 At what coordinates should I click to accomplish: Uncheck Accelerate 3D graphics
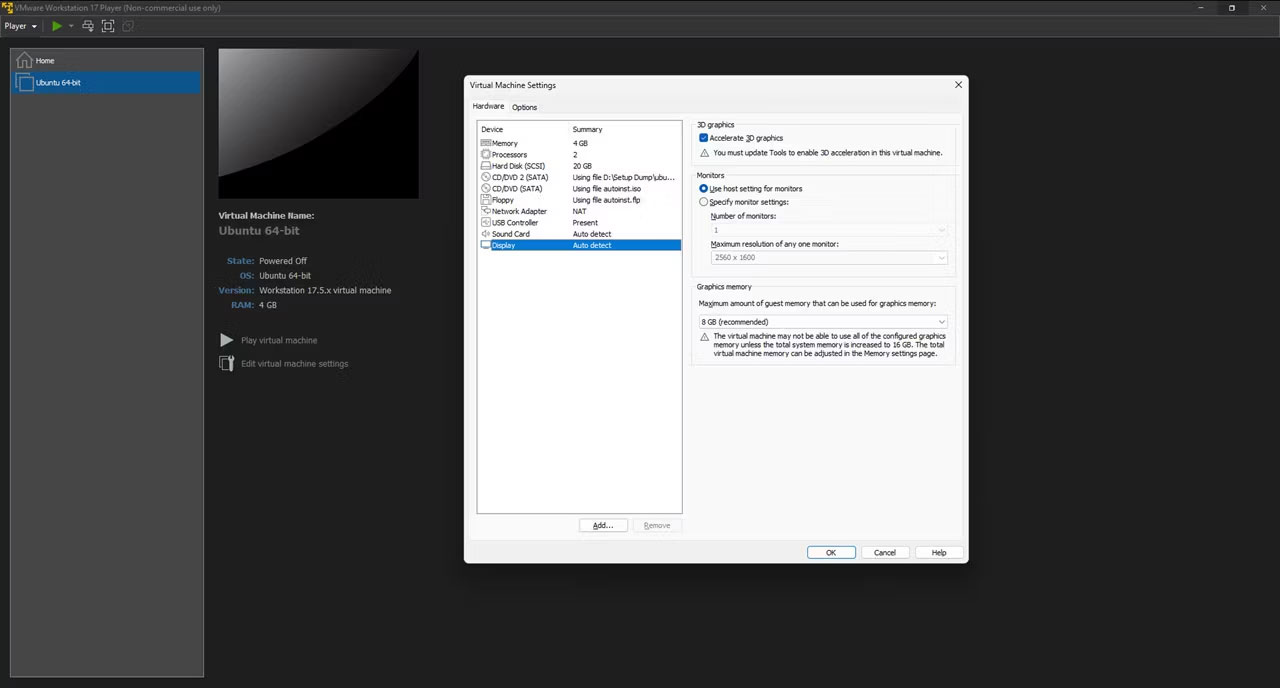[x=704, y=138]
